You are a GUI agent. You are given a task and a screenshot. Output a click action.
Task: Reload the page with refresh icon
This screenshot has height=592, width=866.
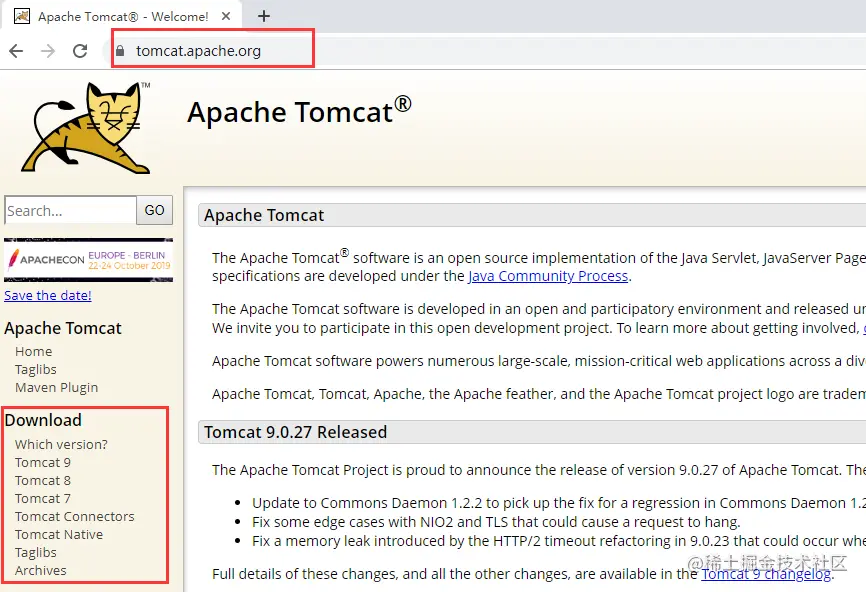[x=80, y=47]
